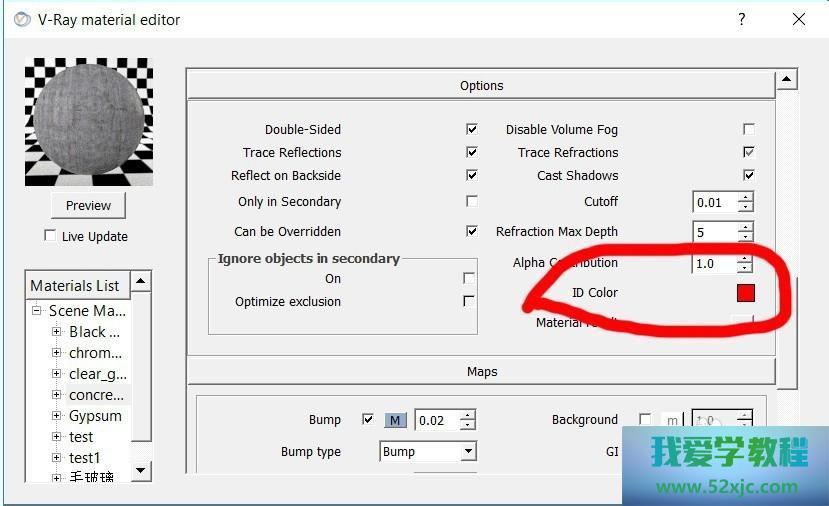Expand the Gypsum material tree node
Viewport: 829px width, 506px height.
tap(57, 415)
